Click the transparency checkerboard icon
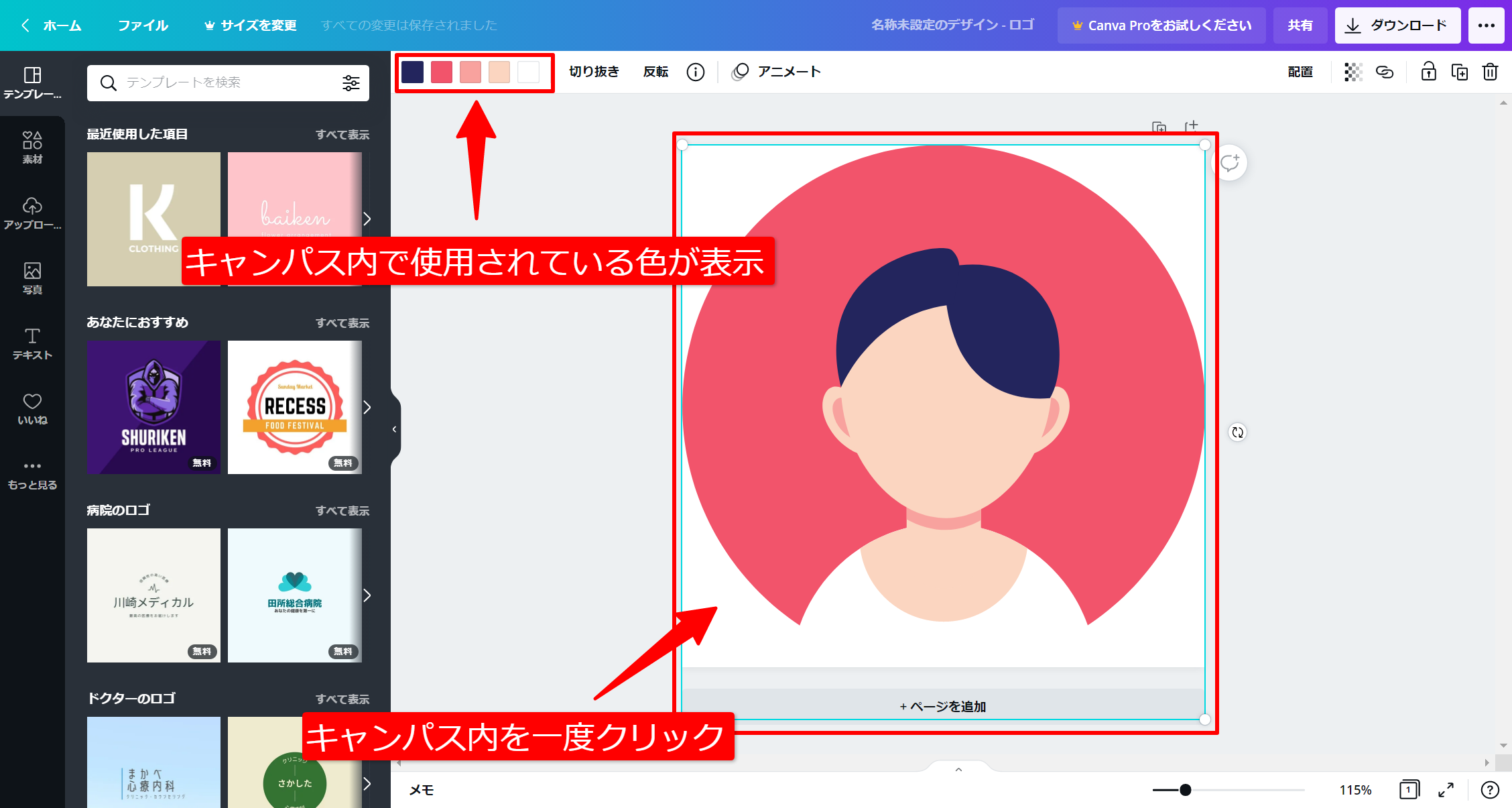 pos(1353,72)
